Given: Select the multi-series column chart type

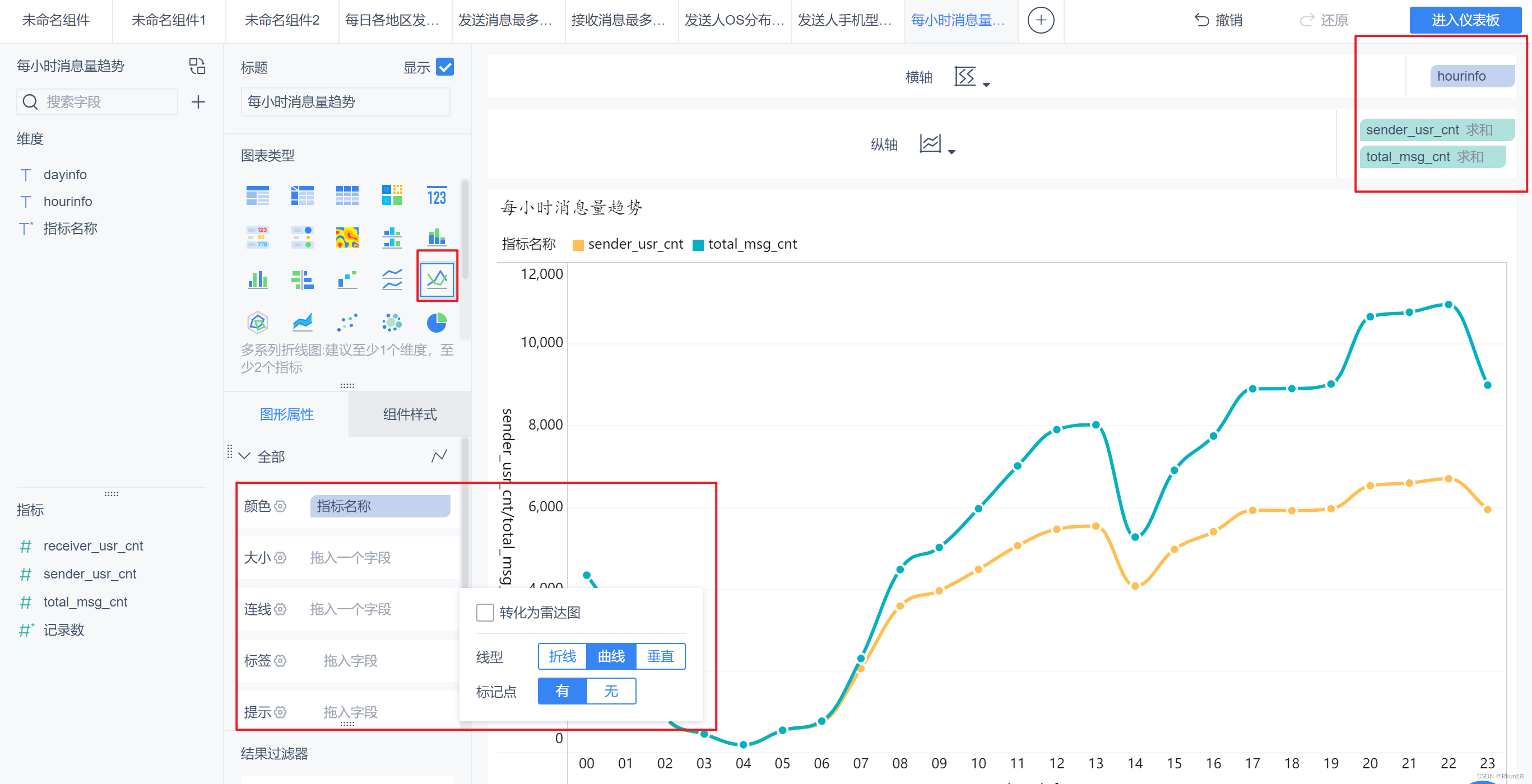Looking at the screenshot, I should click(x=258, y=279).
